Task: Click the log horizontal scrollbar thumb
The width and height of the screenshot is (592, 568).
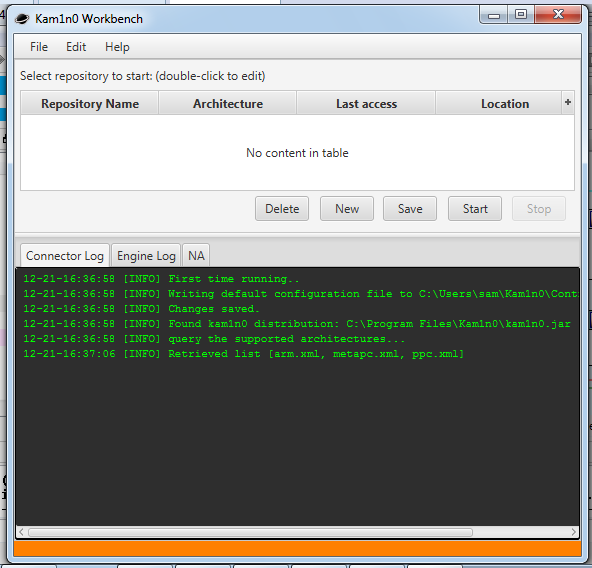Action: 250,532
